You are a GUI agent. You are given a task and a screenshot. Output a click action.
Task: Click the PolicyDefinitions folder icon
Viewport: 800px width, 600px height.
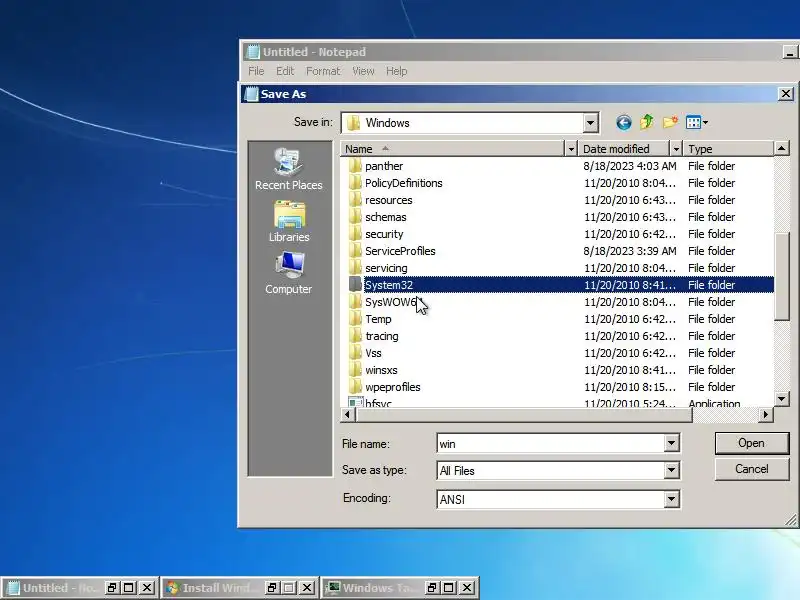(x=355, y=183)
